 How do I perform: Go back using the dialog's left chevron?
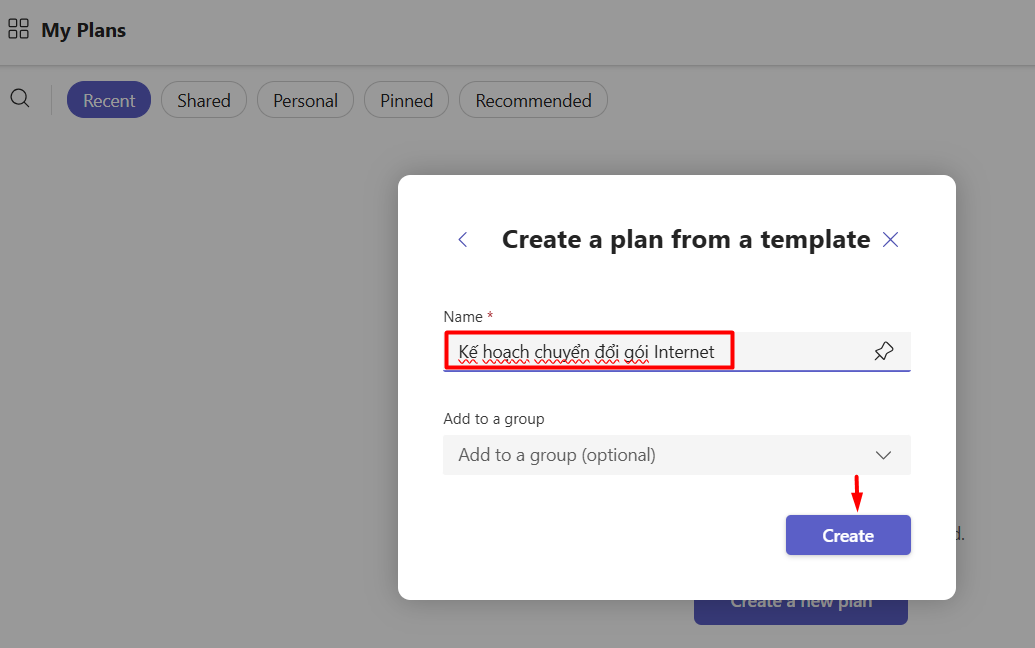click(462, 239)
